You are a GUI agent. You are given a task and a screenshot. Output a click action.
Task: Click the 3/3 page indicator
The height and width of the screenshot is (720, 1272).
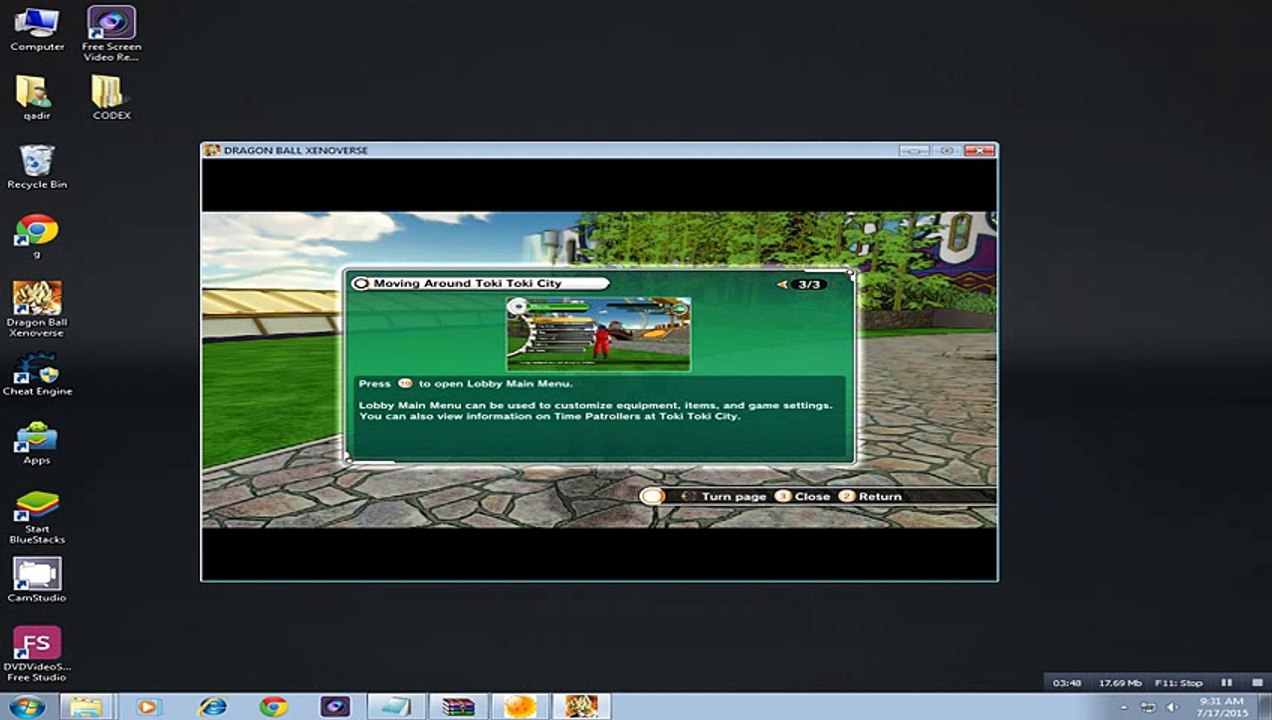click(x=807, y=284)
